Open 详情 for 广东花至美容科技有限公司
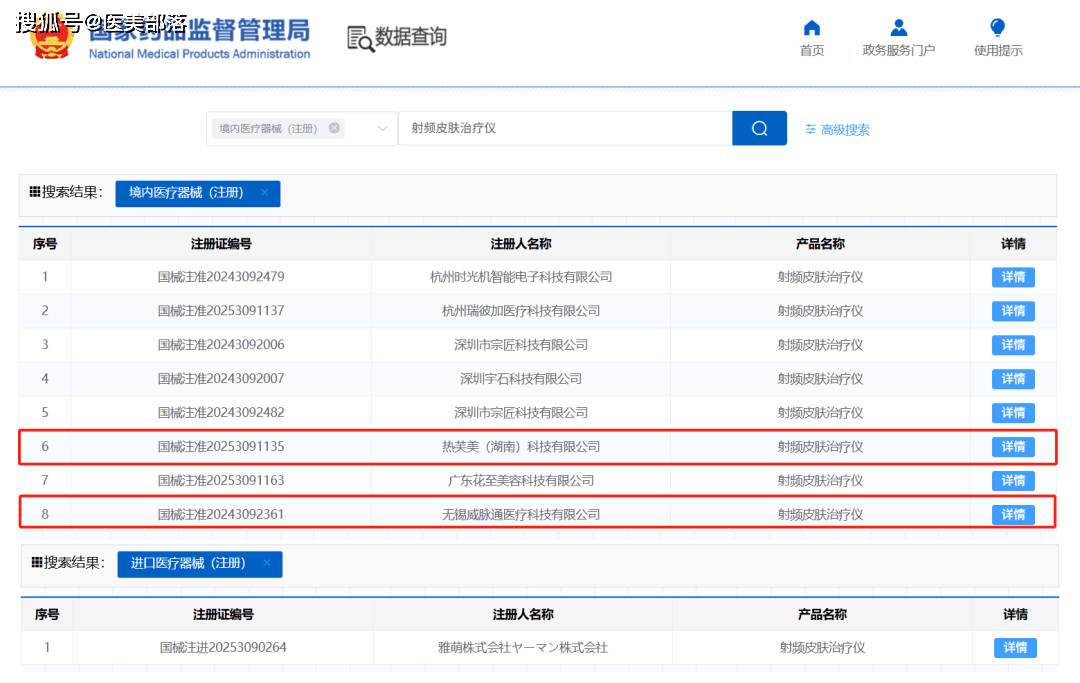The width and height of the screenshot is (1080, 683). click(x=1013, y=480)
